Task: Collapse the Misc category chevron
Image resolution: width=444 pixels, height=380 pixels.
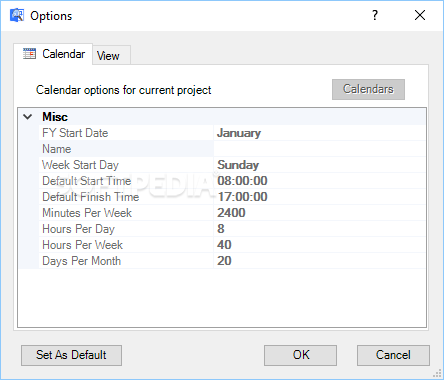Action: coord(28,117)
